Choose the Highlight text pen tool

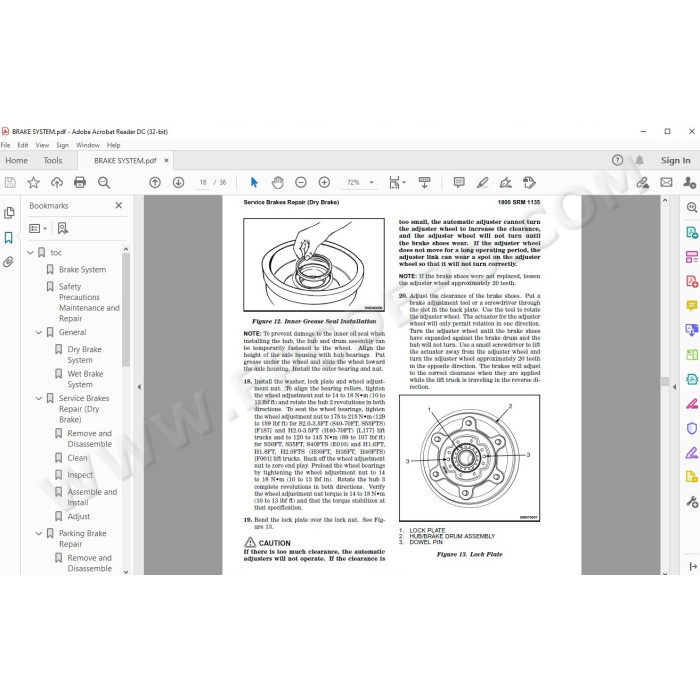click(483, 182)
